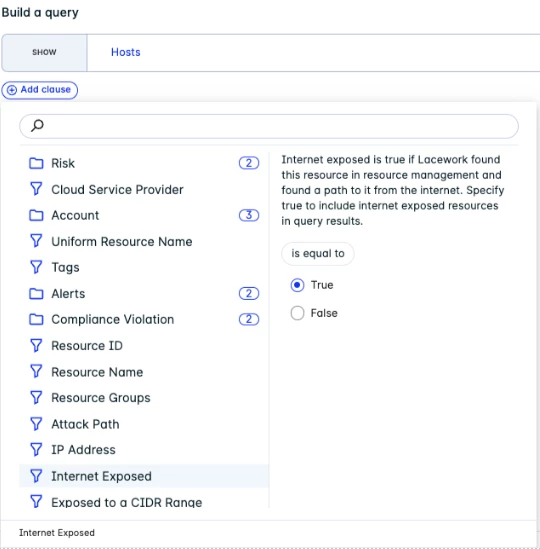Viewport: 540px width, 549px height.
Task: Open the 'is equal to' operator dropdown
Action: pyautogui.click(x=318, y=253)
